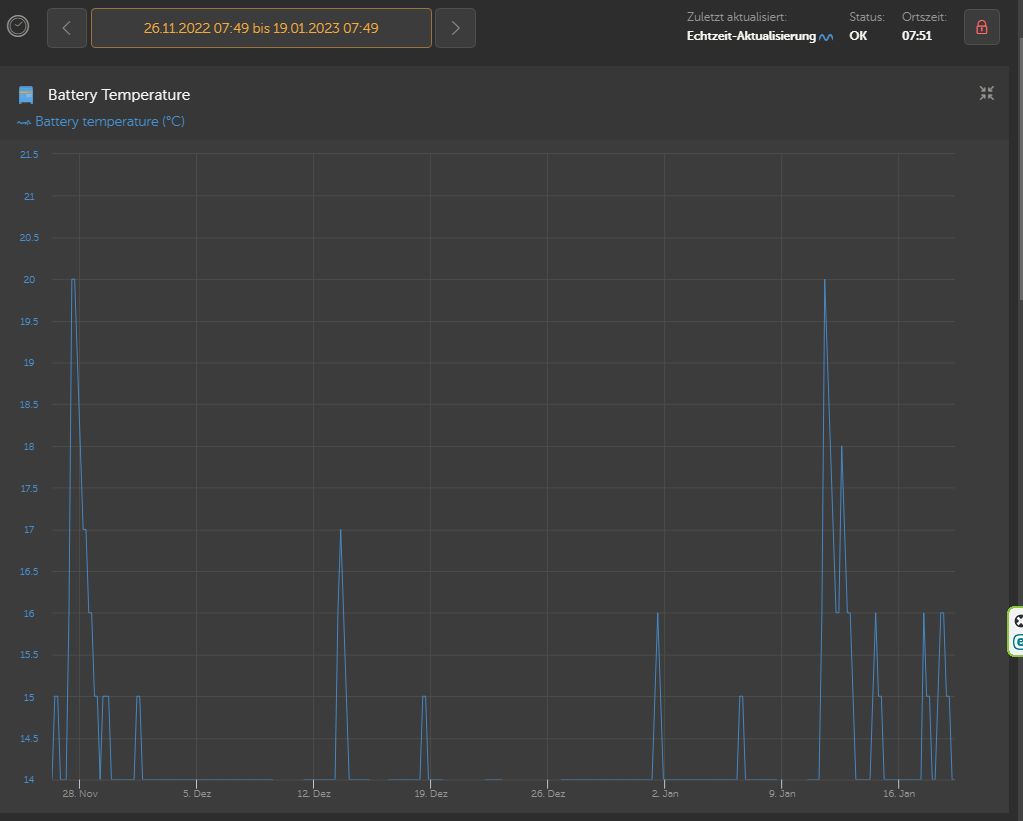This screenshot has height=821, width=1023.
Task: Click the Status OK indicator
Action: (858, 37)
